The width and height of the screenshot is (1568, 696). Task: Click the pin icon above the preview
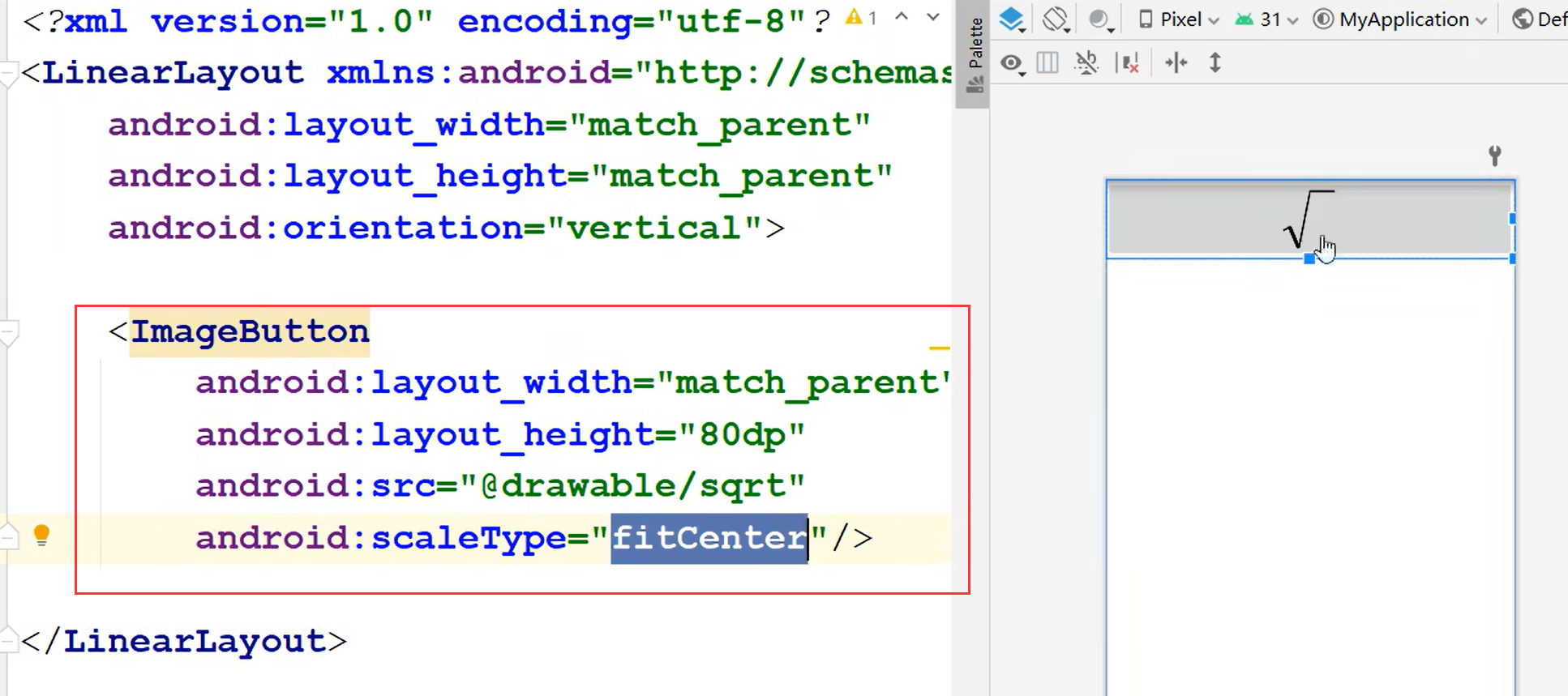coord(1495,156)
